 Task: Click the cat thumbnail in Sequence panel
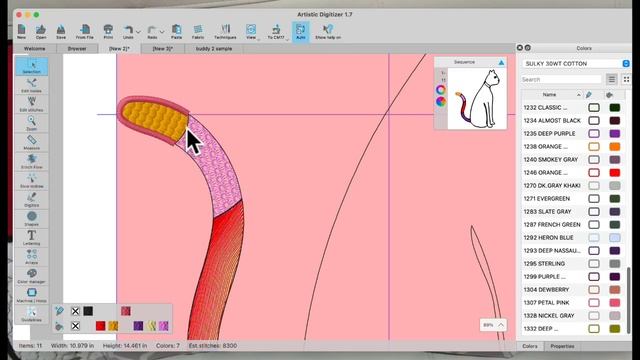(x=477, y=98)
